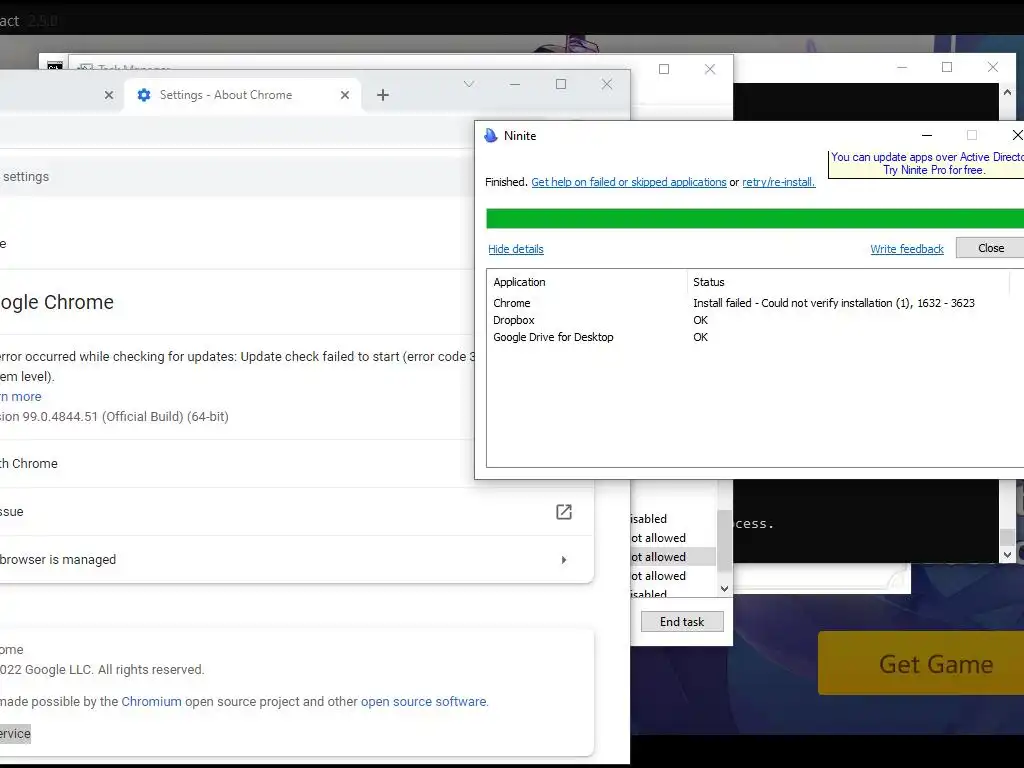Screen dimensions: 1024x768
Task: Maximize the console window
Action: [x=946, y=67]
